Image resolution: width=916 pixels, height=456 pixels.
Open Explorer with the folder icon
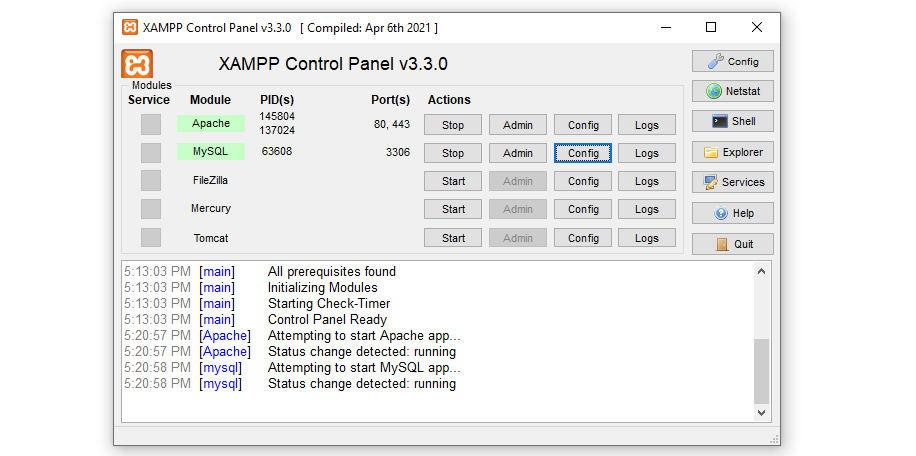tap(733, 152)
